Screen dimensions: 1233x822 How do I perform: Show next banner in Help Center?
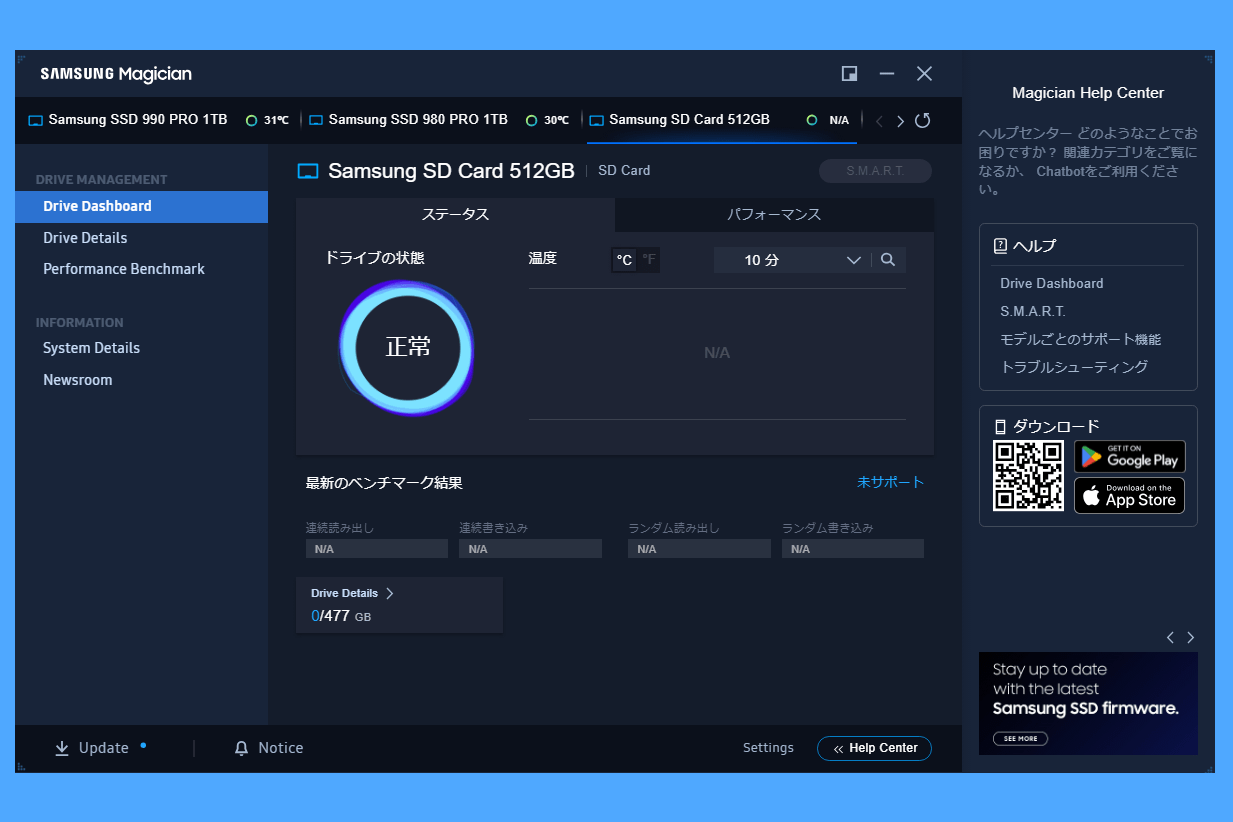click(1190, 637)
